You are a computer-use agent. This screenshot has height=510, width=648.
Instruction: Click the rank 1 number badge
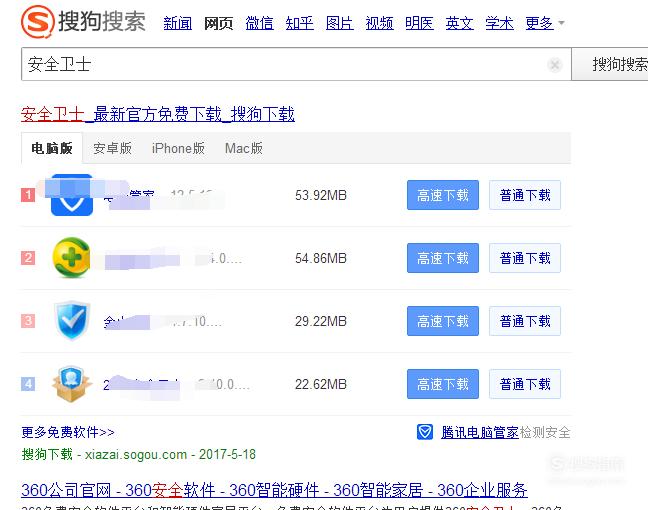(x=28, y=195)
